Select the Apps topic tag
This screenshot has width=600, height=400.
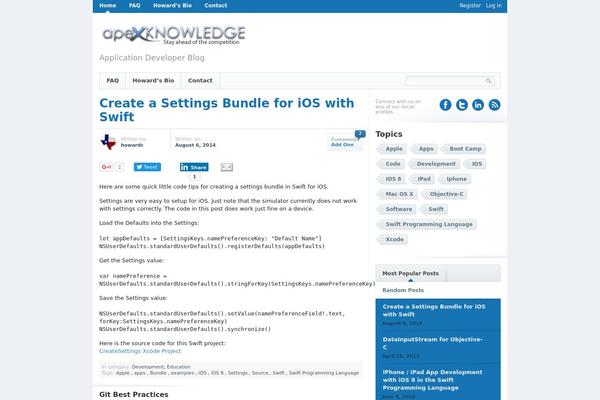(424, 149)
